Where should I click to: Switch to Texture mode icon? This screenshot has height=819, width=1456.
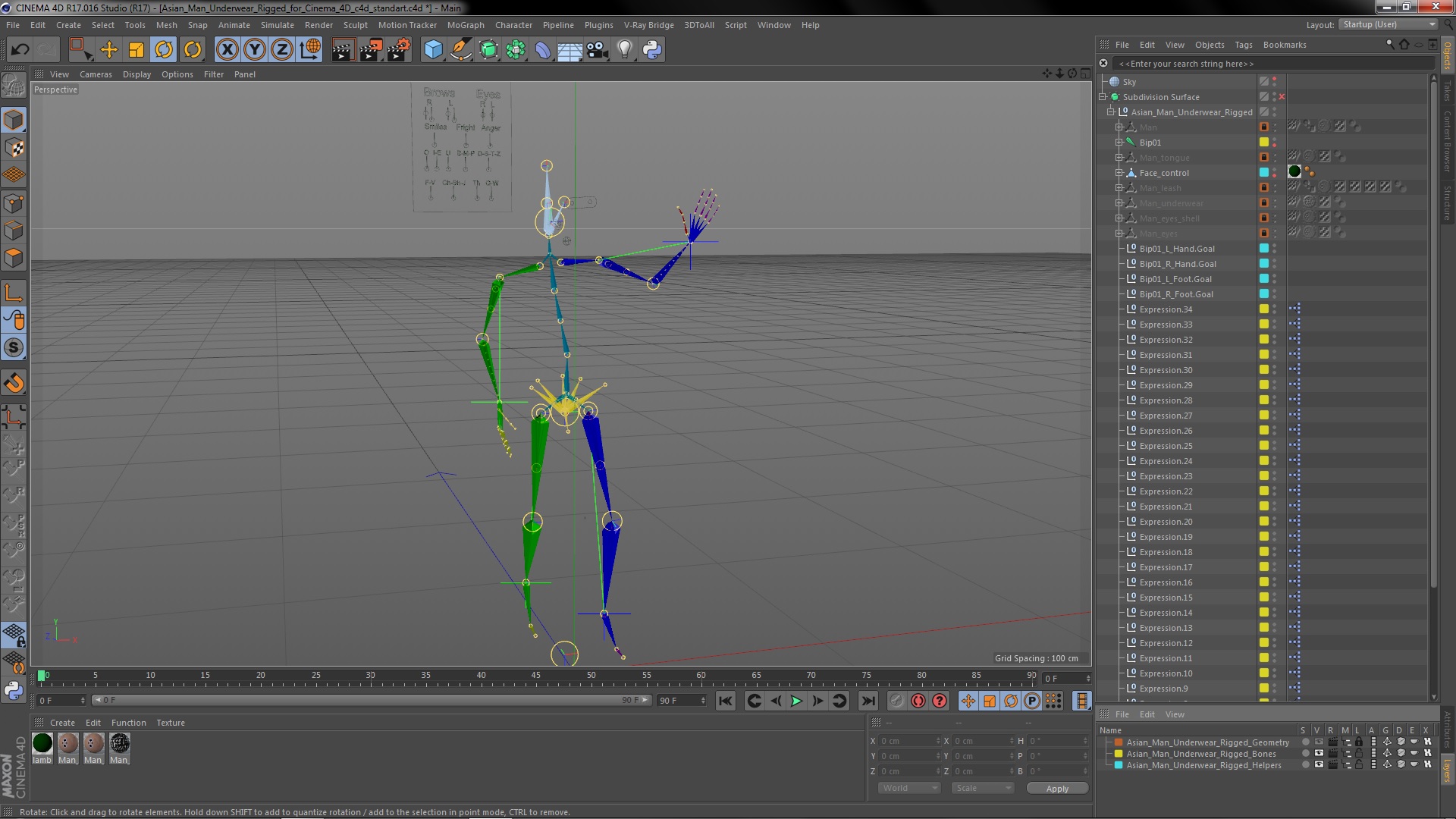click(x=14, y=148)
